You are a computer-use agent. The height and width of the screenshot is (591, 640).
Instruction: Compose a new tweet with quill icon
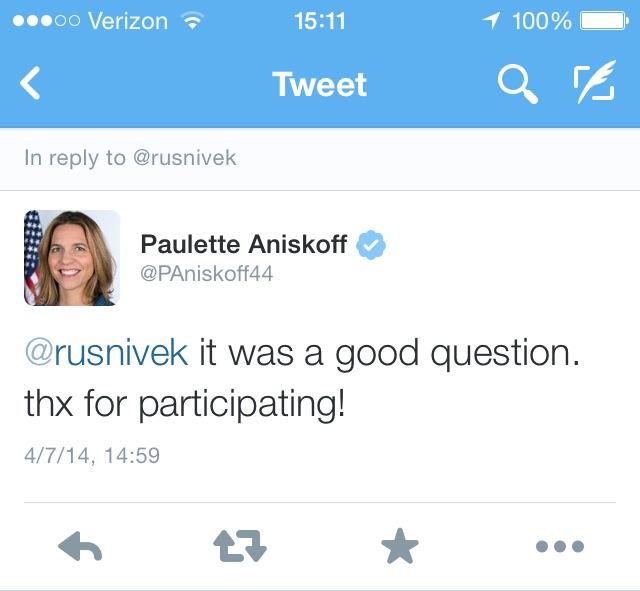(593, 84)
